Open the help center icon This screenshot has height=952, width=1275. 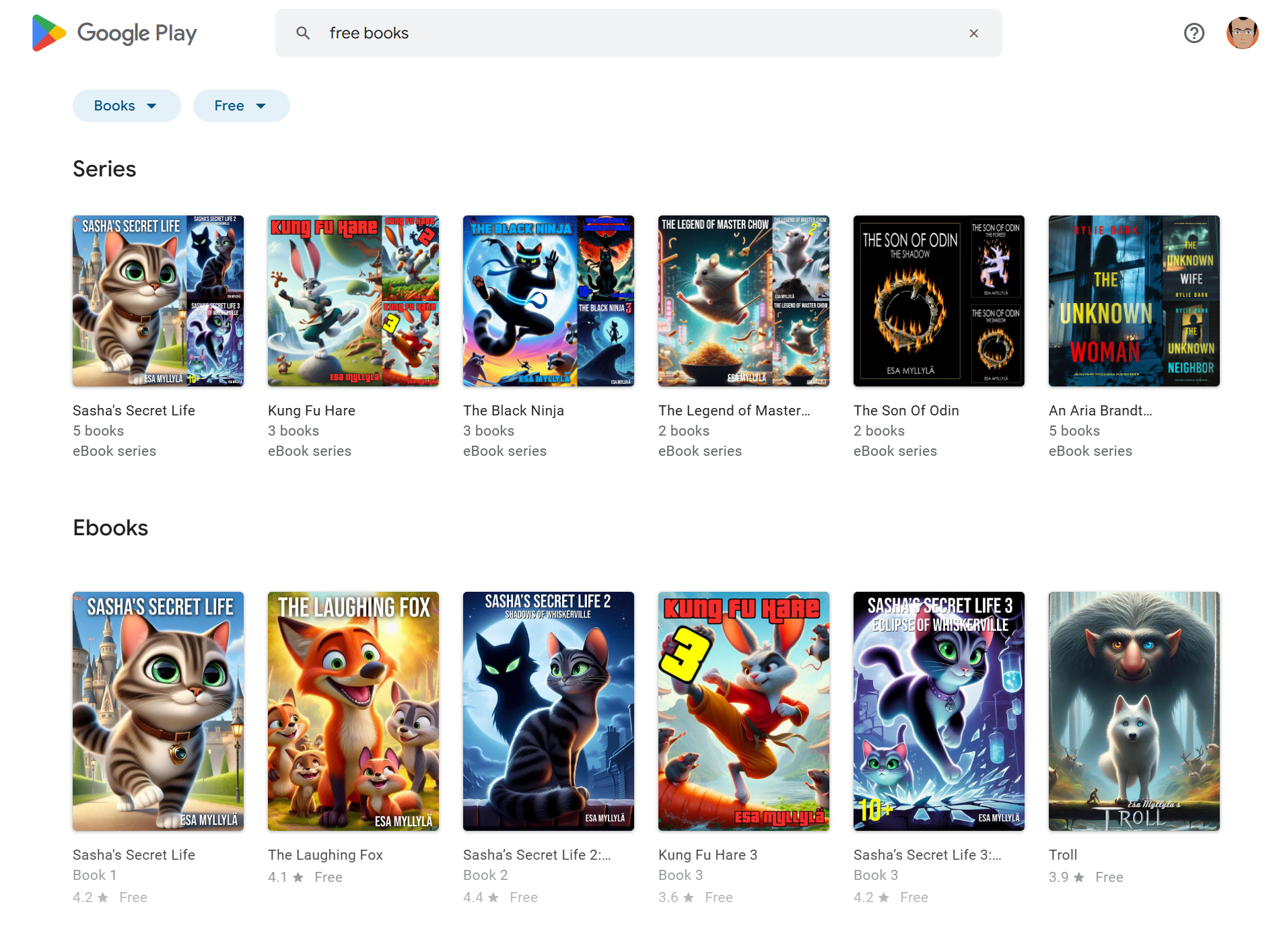1194,33
